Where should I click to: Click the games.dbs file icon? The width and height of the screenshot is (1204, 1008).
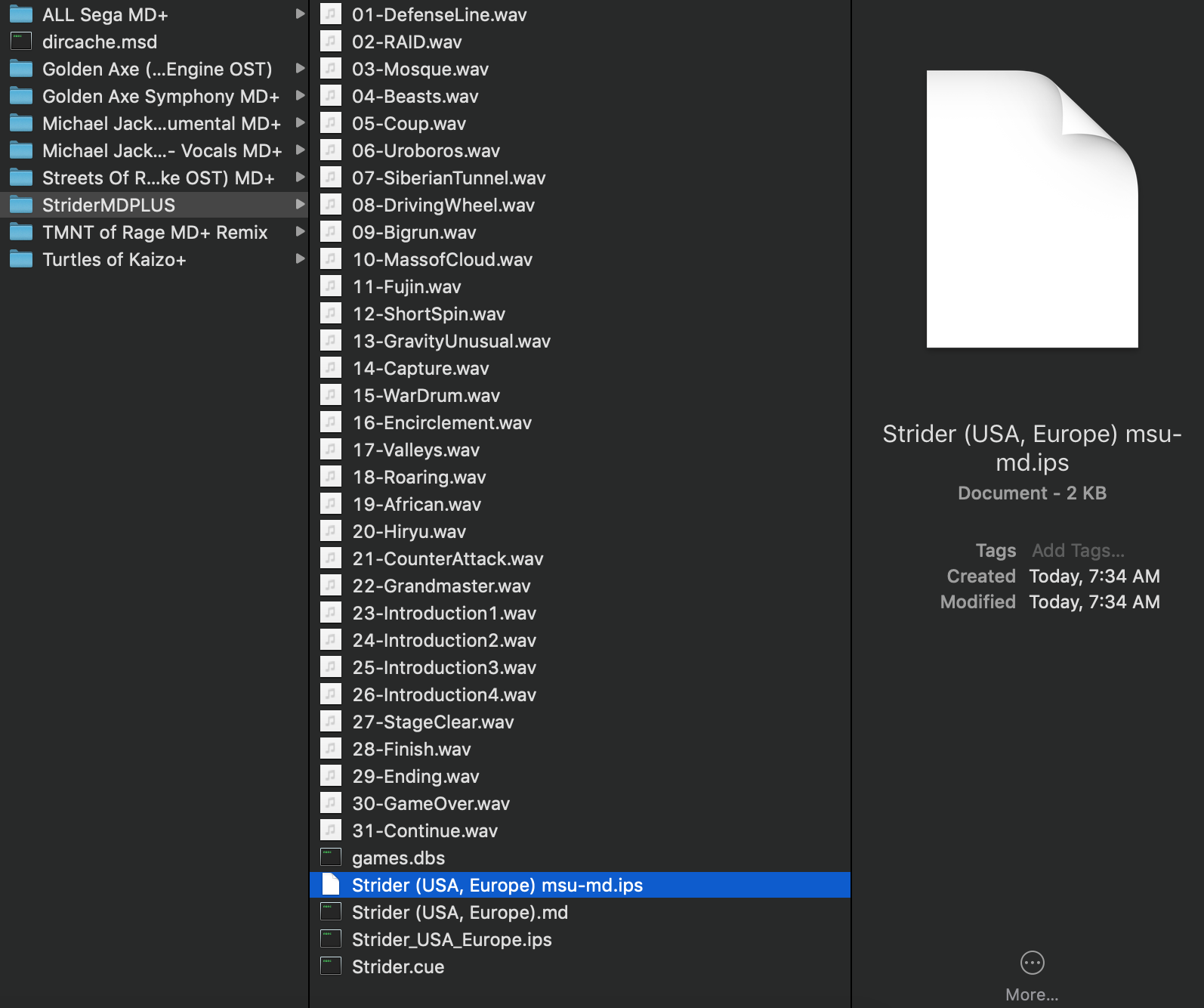point(331,858)
